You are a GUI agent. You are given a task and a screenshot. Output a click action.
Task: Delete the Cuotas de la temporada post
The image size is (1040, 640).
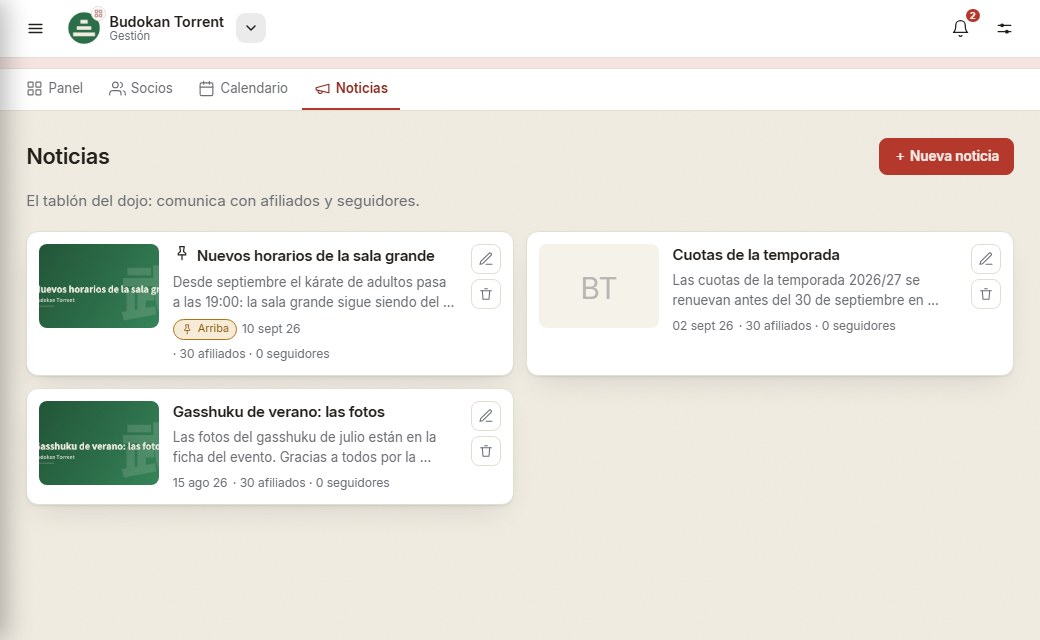coord(986,294)
